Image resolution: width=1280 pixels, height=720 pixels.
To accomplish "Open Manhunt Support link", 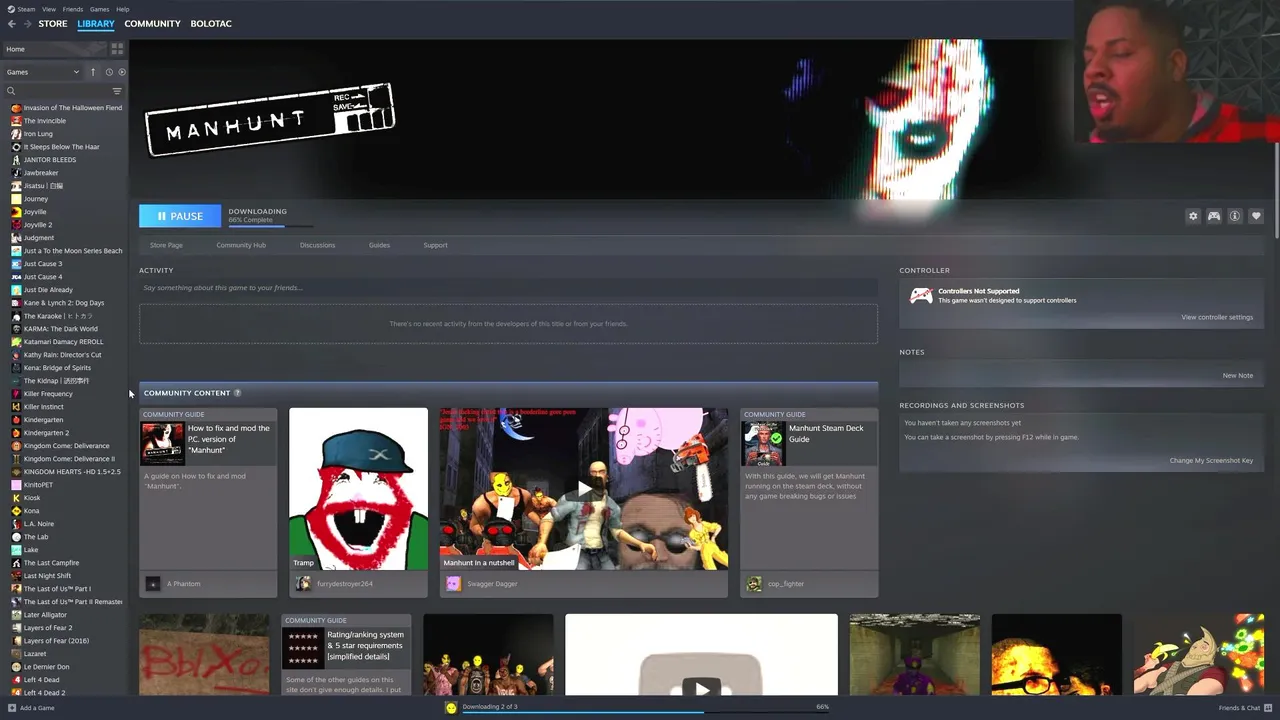I will 435,245.
